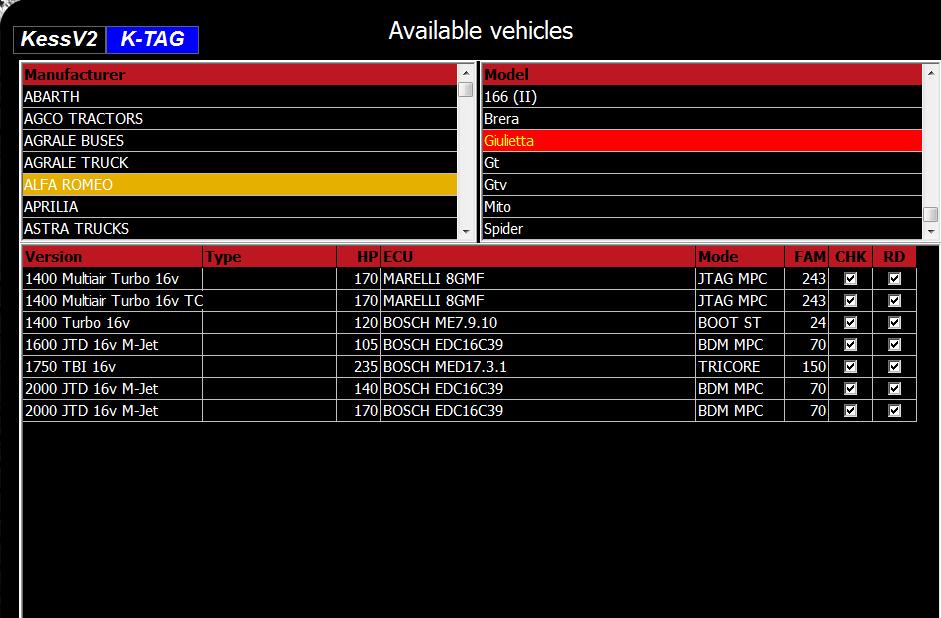Select ALFA ROMEO manufacturer row
The image size is (941, 618).
tap(239, 185)
